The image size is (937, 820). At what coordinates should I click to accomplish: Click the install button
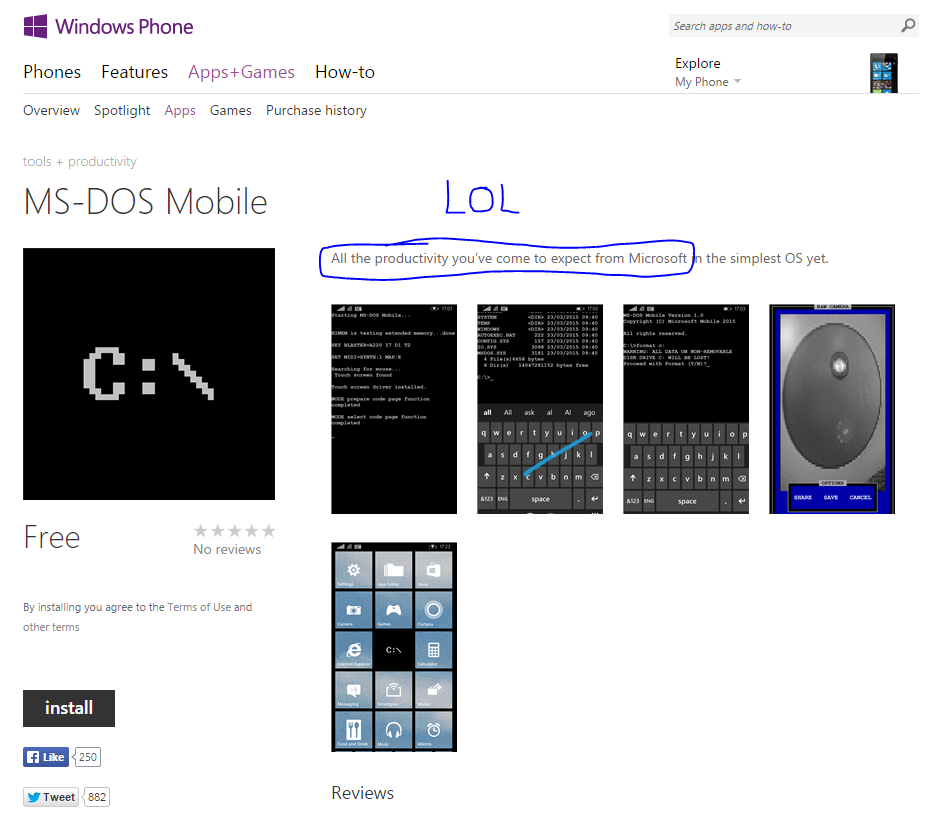pos(69,708)
